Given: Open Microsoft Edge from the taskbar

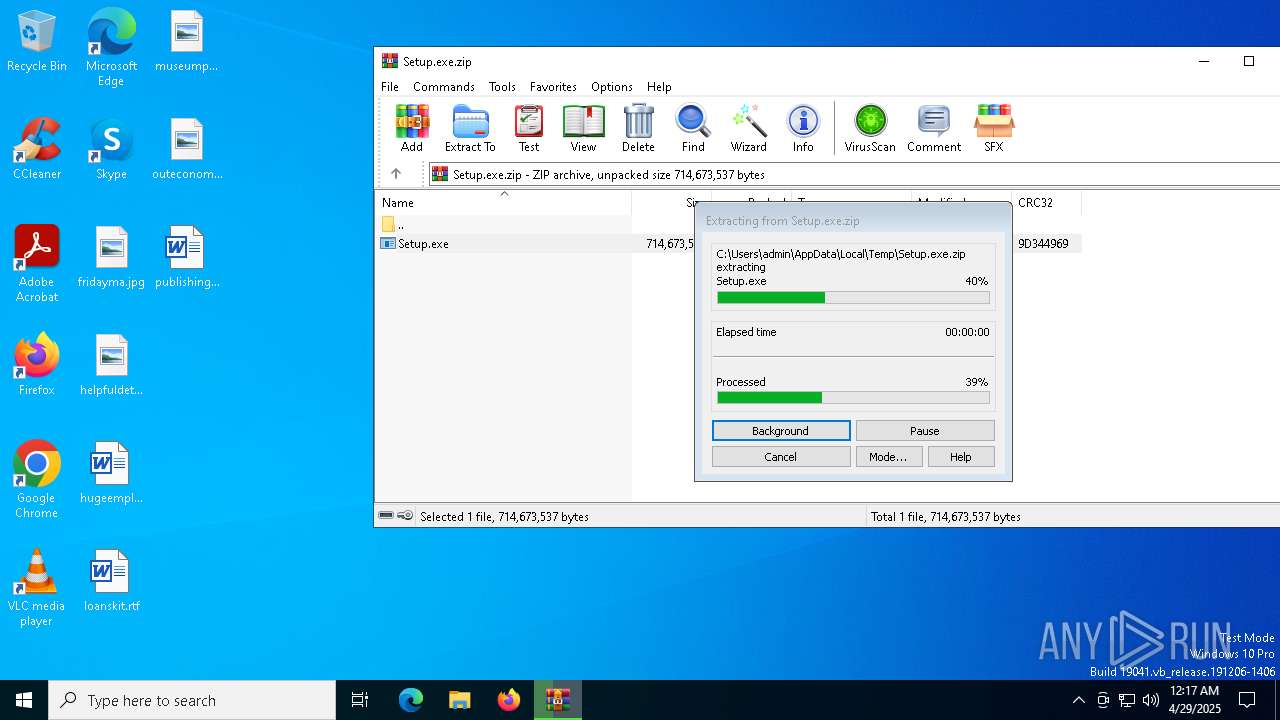Looking at the screenshot, I should [411, 700].
